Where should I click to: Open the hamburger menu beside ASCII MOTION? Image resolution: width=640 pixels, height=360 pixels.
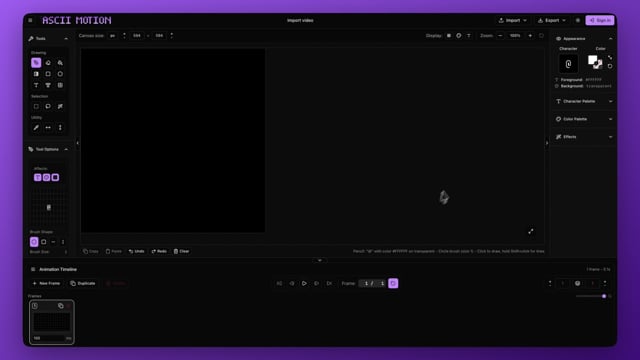30,20
